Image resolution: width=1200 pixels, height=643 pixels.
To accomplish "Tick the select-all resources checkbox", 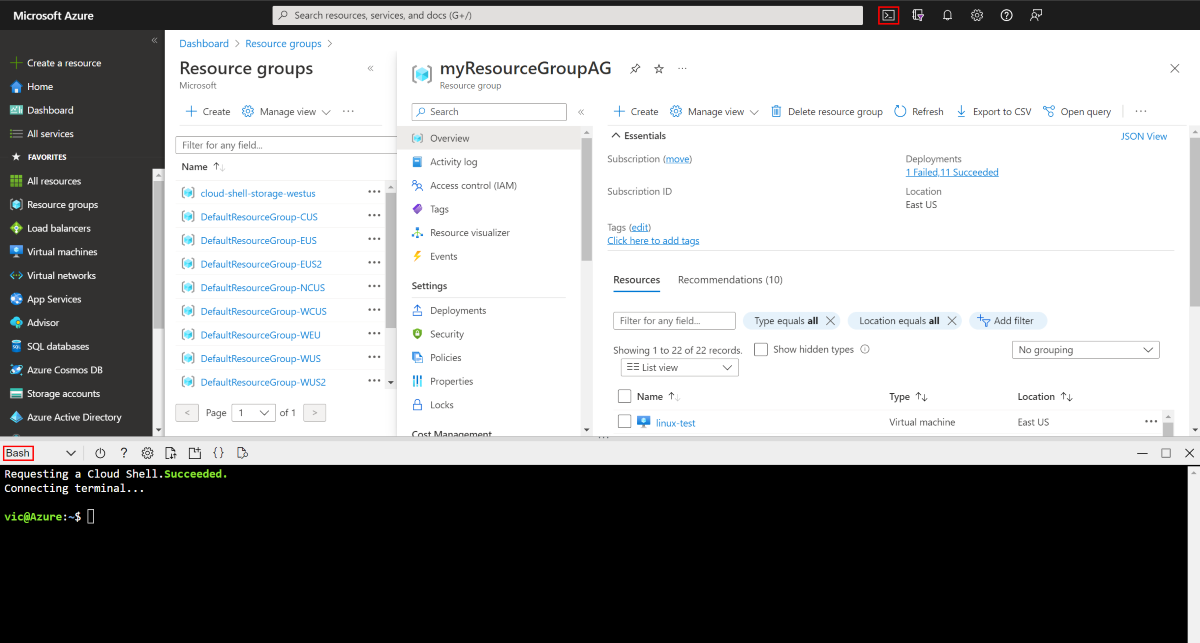I will point(625,397).
